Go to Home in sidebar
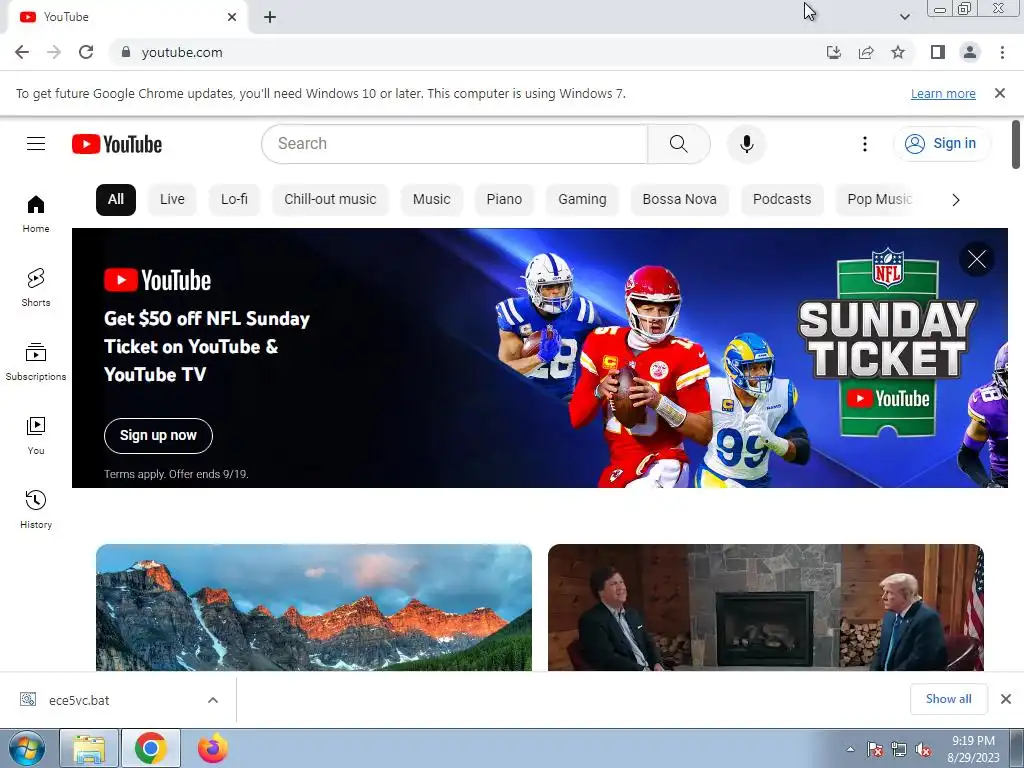 [x=36, y=214]
